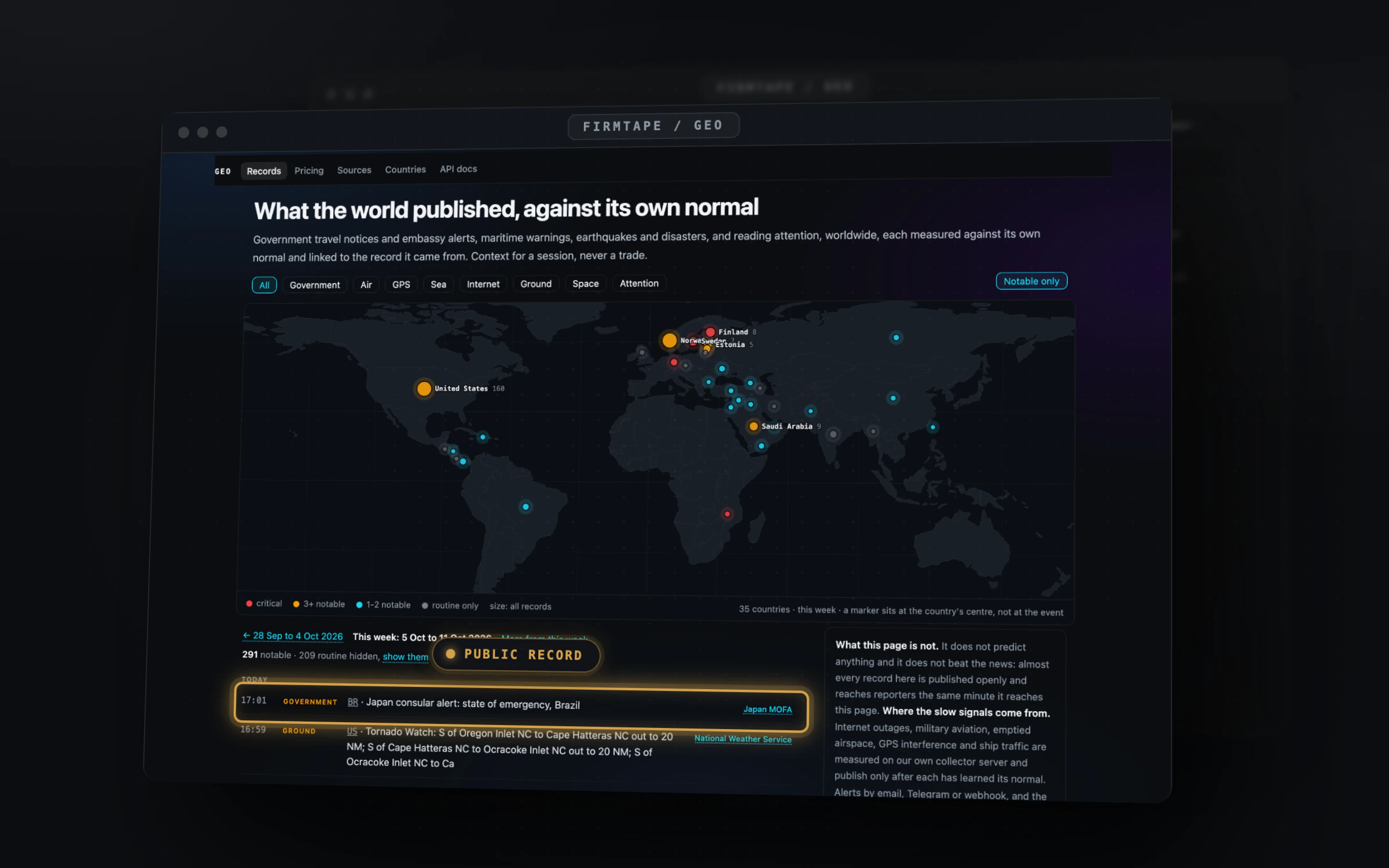Click the red marker in southeast Africa
1389x868 pixels.
(727, 514)
